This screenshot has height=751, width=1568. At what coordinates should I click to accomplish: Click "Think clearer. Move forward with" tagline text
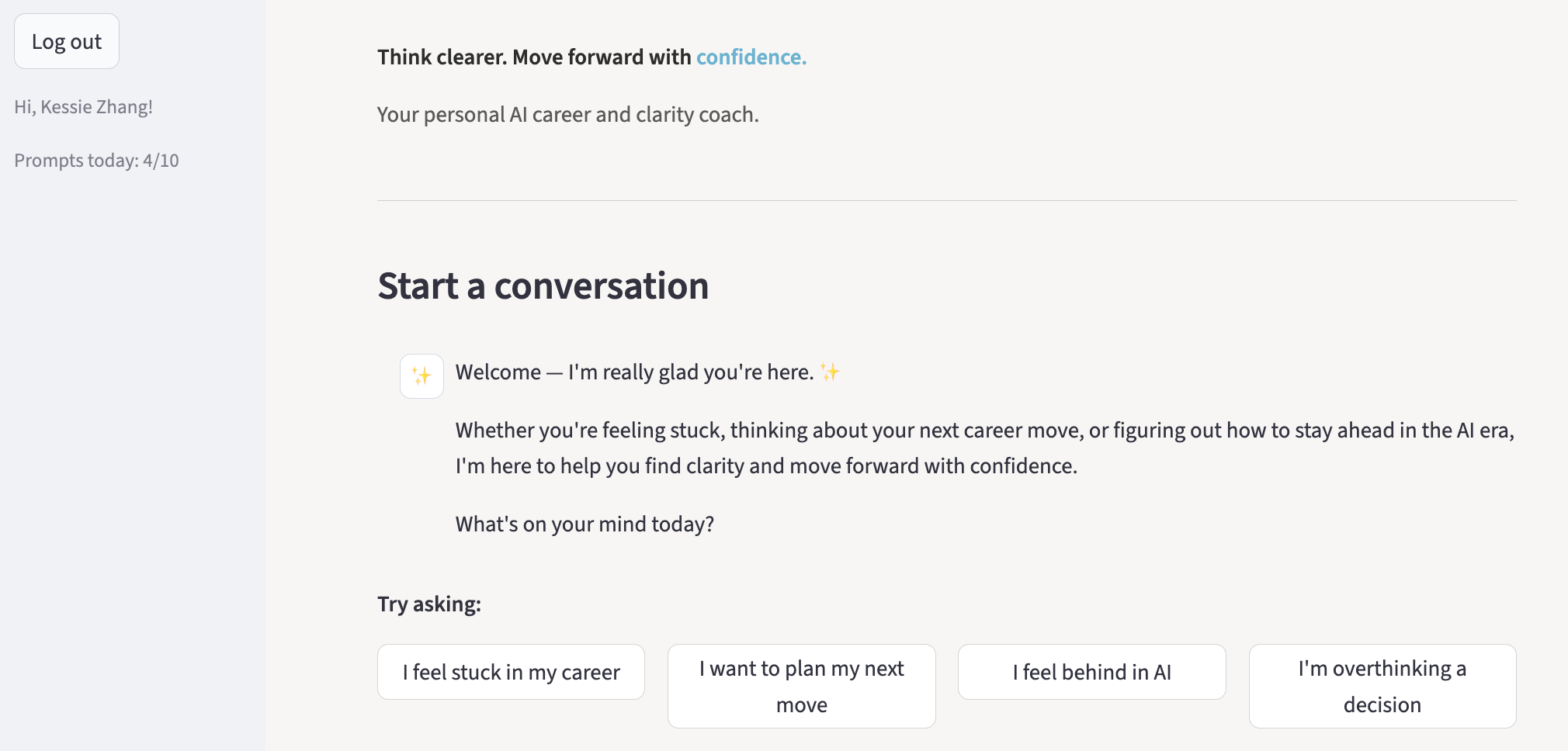point(534,57)
